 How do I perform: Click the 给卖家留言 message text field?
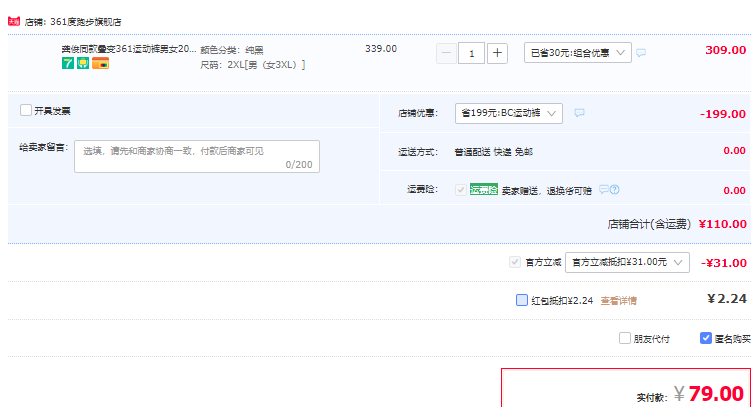197,156
